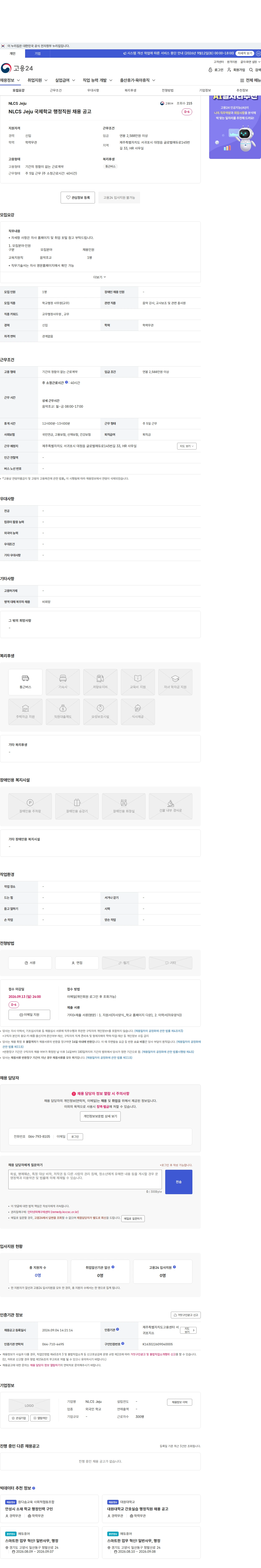Click the 교육비 지원 benefit icon
The height and width of the screenshot is (1568, 261).
(x=137, y=682)
